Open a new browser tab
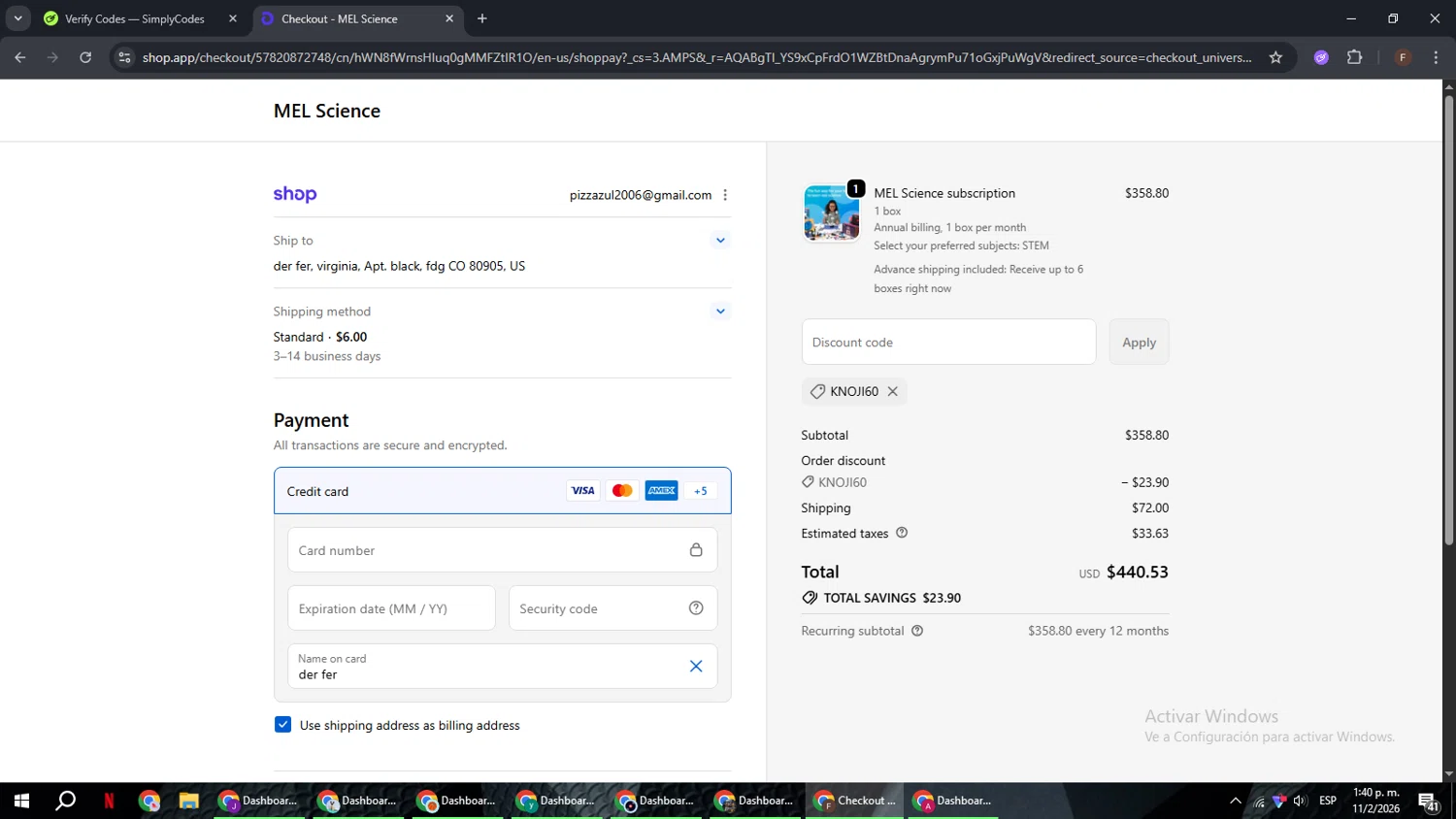 pos(482,18)
